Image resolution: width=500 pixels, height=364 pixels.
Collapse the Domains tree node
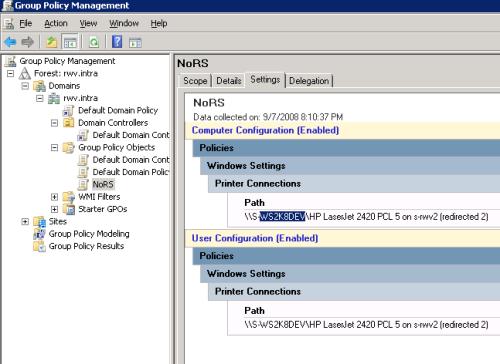25,86
